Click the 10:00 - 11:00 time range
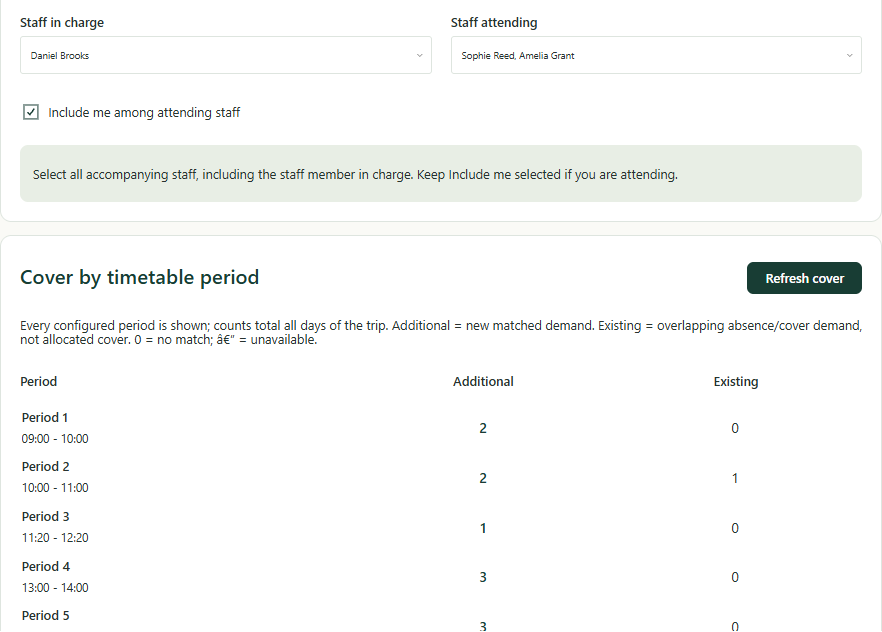Viewport: 882px width, 632px height. 55,487
